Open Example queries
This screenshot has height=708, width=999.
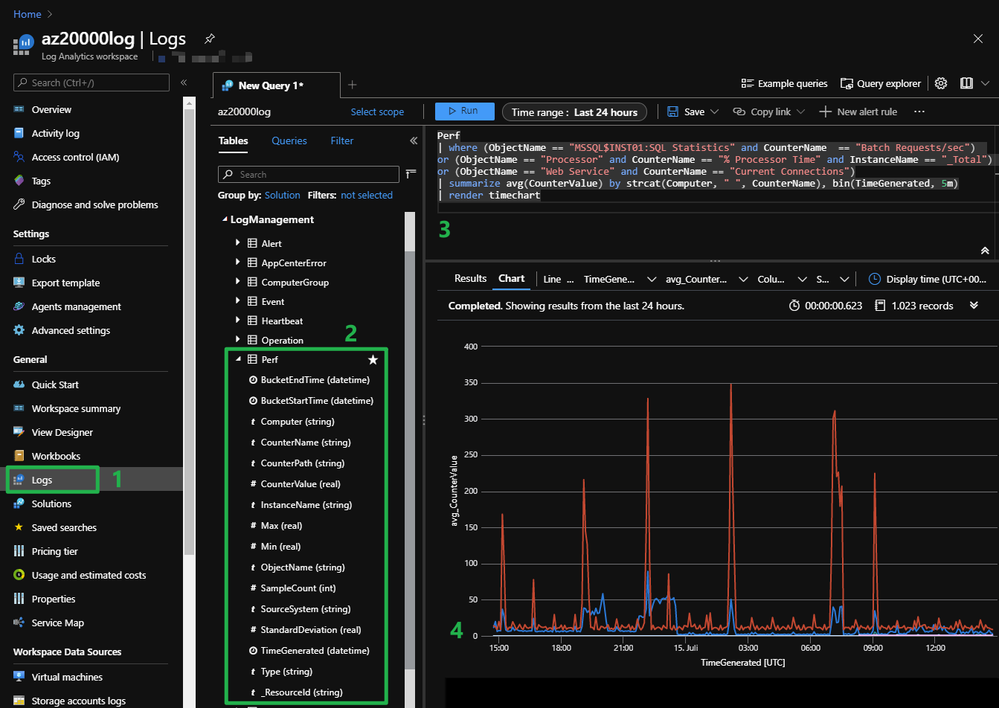(784, 83)
